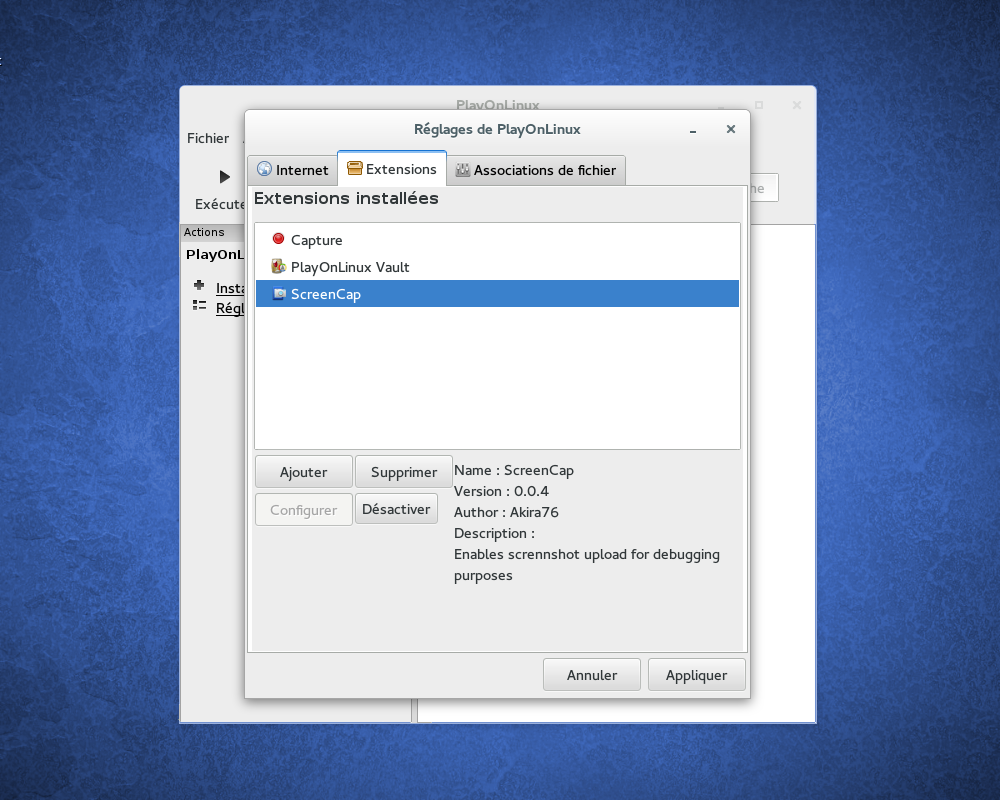Select the PlayOnLinux Vault list entry
Viewport: 1000px width, 800px height.
point(497,267)
